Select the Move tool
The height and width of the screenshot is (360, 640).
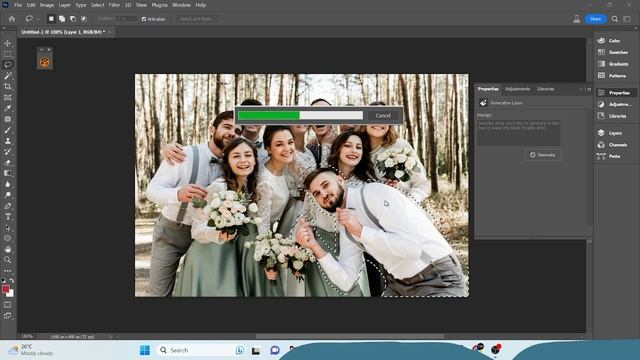click(8, 43)
